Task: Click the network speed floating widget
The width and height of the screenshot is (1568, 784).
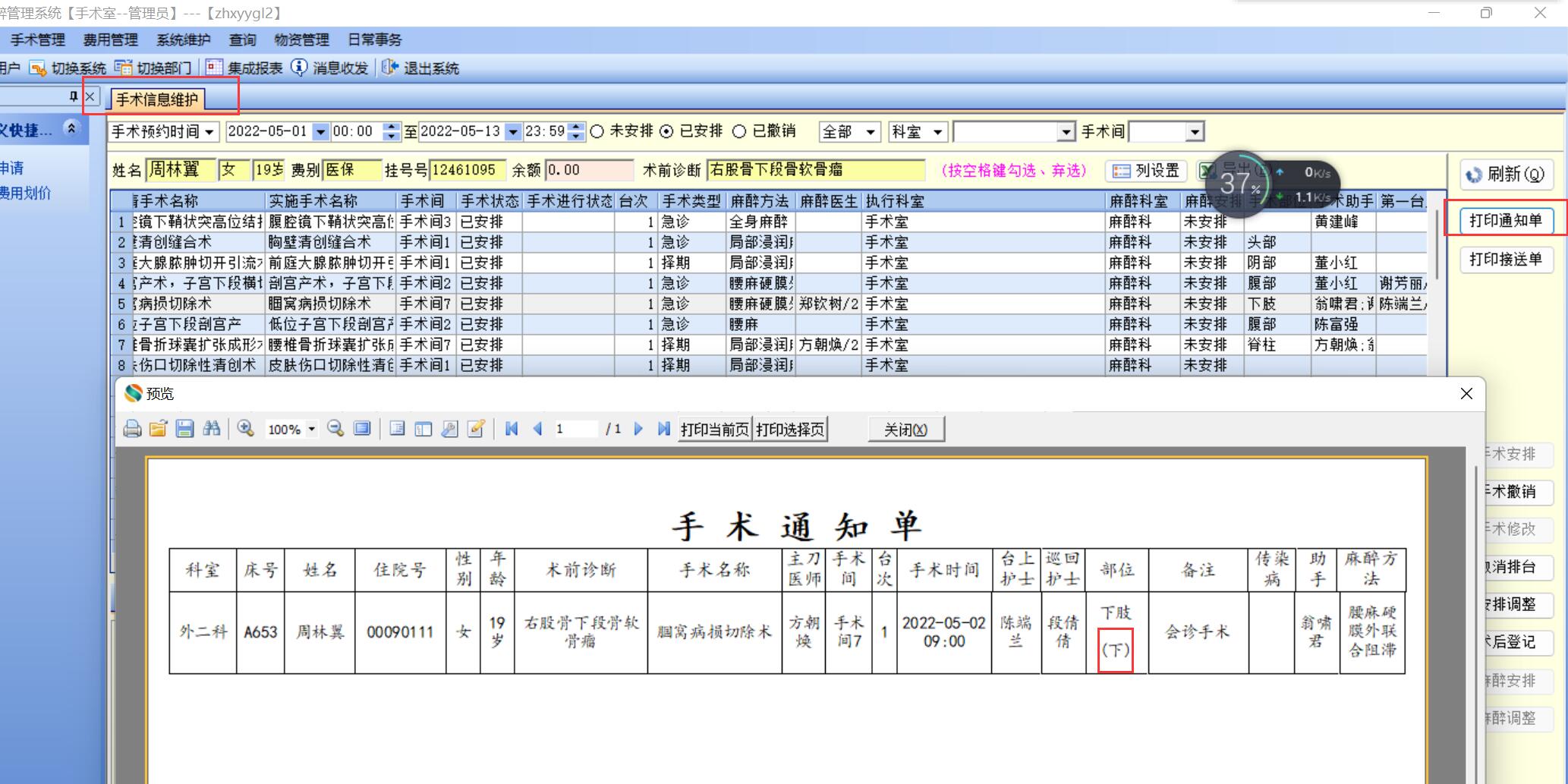Action: [1271, 184]
